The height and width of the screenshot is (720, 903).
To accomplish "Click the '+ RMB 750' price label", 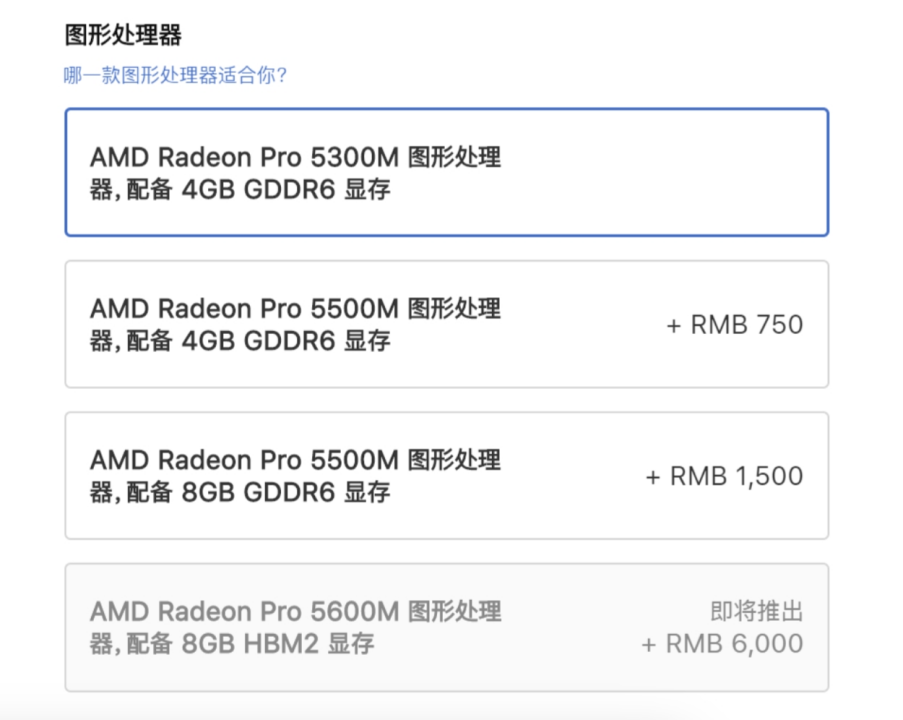I will tap(735, 325).
